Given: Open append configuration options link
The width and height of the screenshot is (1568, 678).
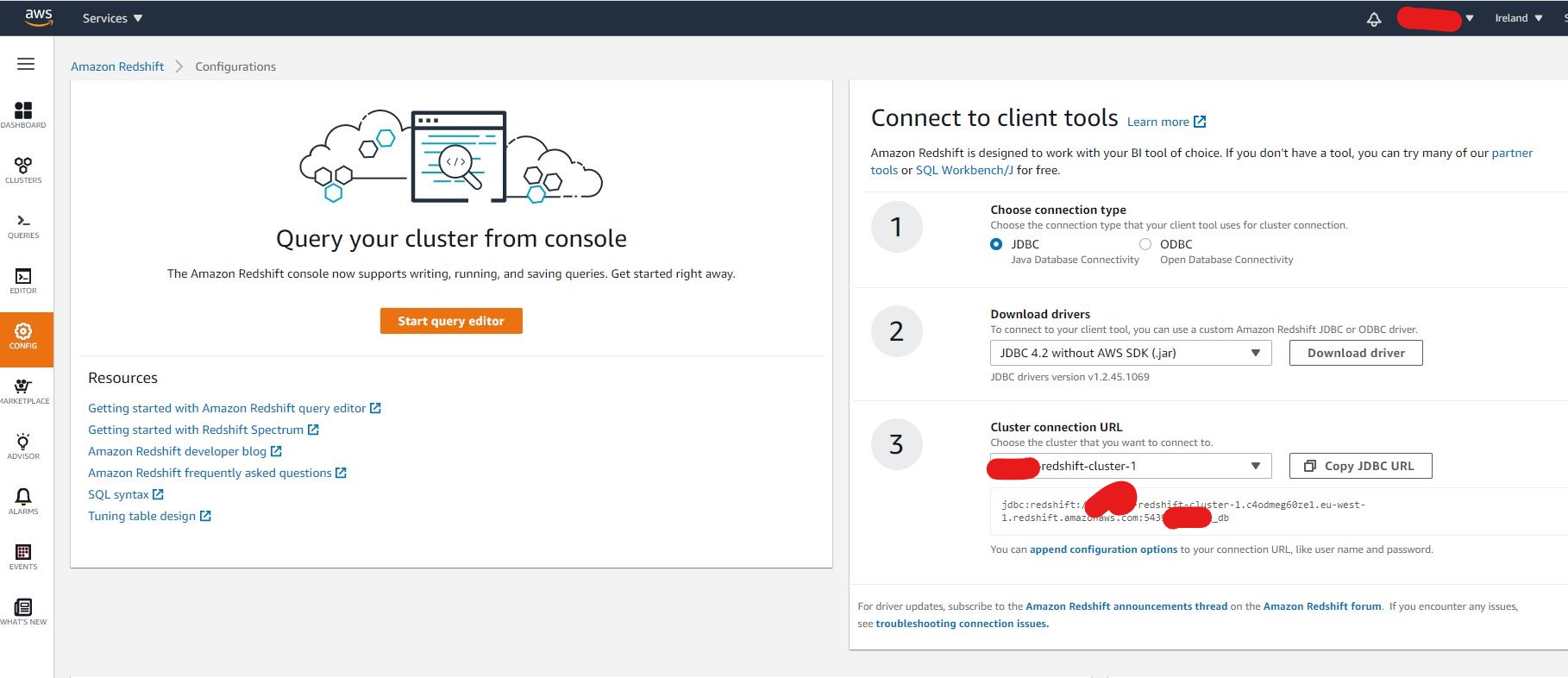Looking at the screenshot, I should 1103,549.
